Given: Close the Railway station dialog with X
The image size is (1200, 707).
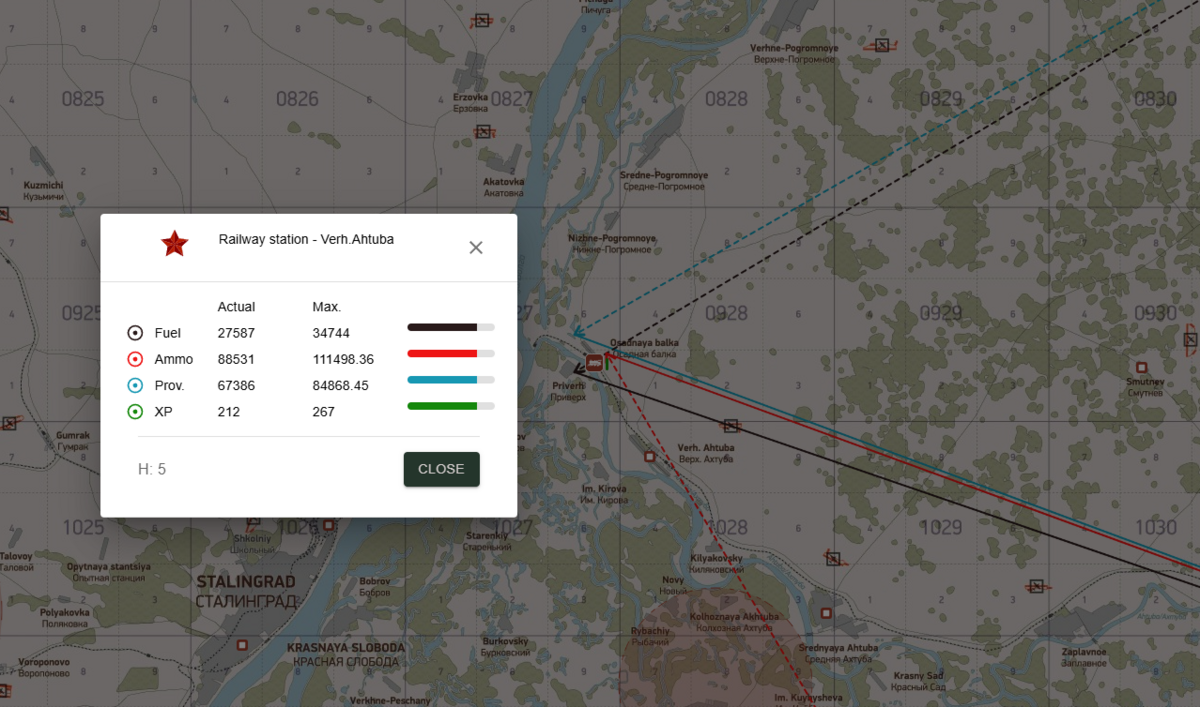Looking at the screenshot, I should click(476, 248).
